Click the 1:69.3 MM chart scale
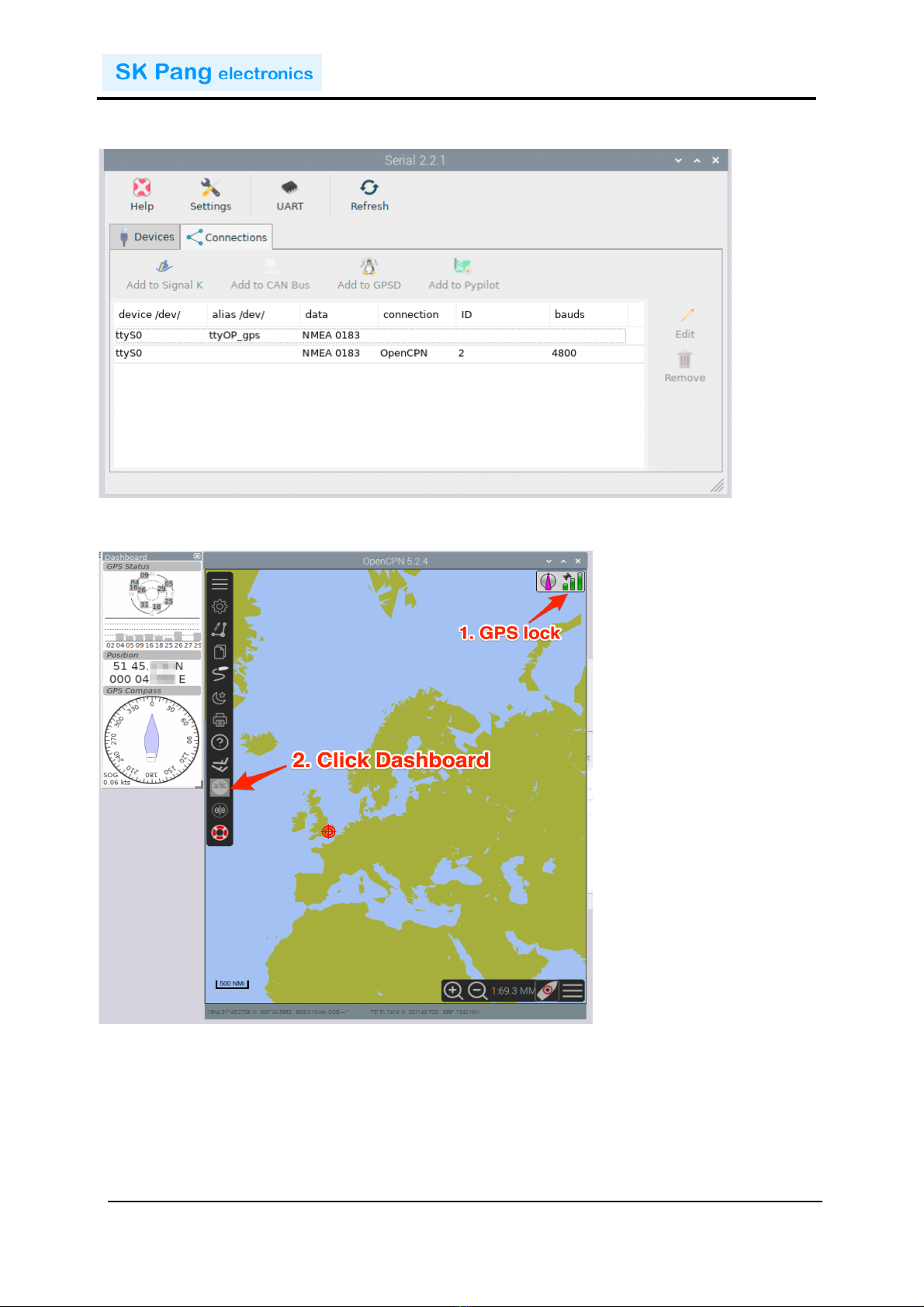Screen dimensions: 924x1307 [x=512, y=991]
